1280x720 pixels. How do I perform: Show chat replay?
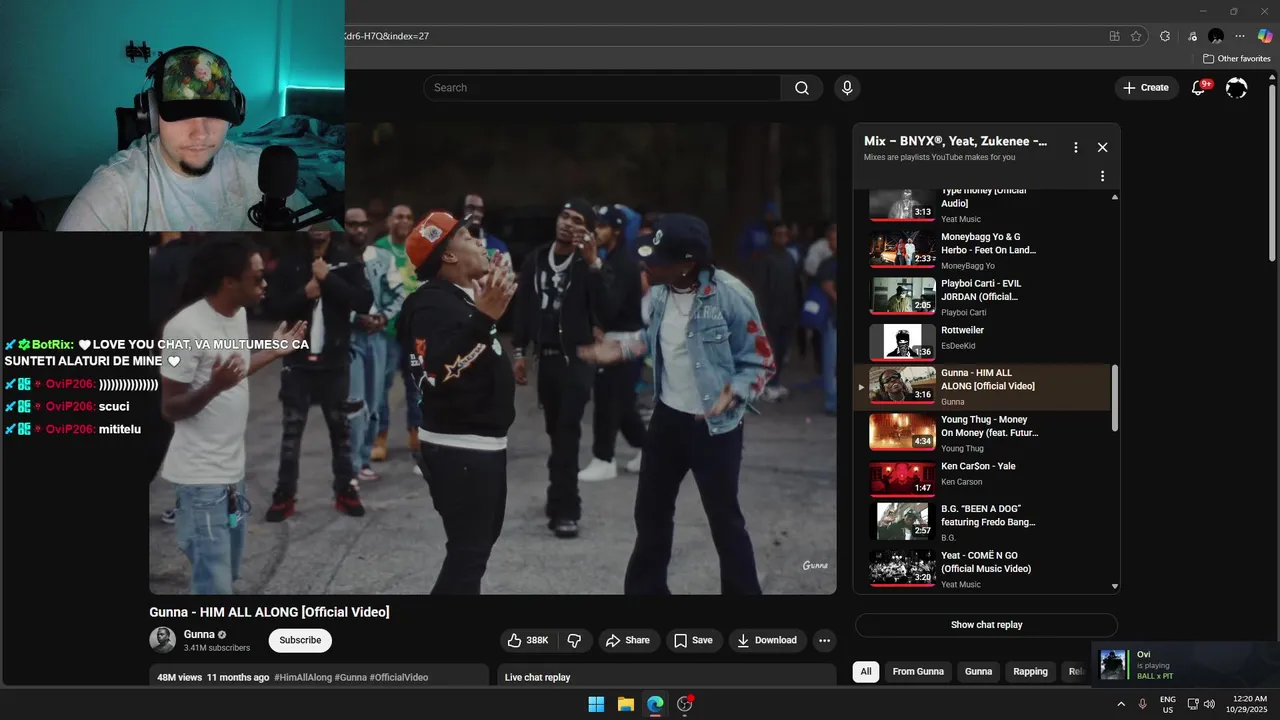(986, 625)
